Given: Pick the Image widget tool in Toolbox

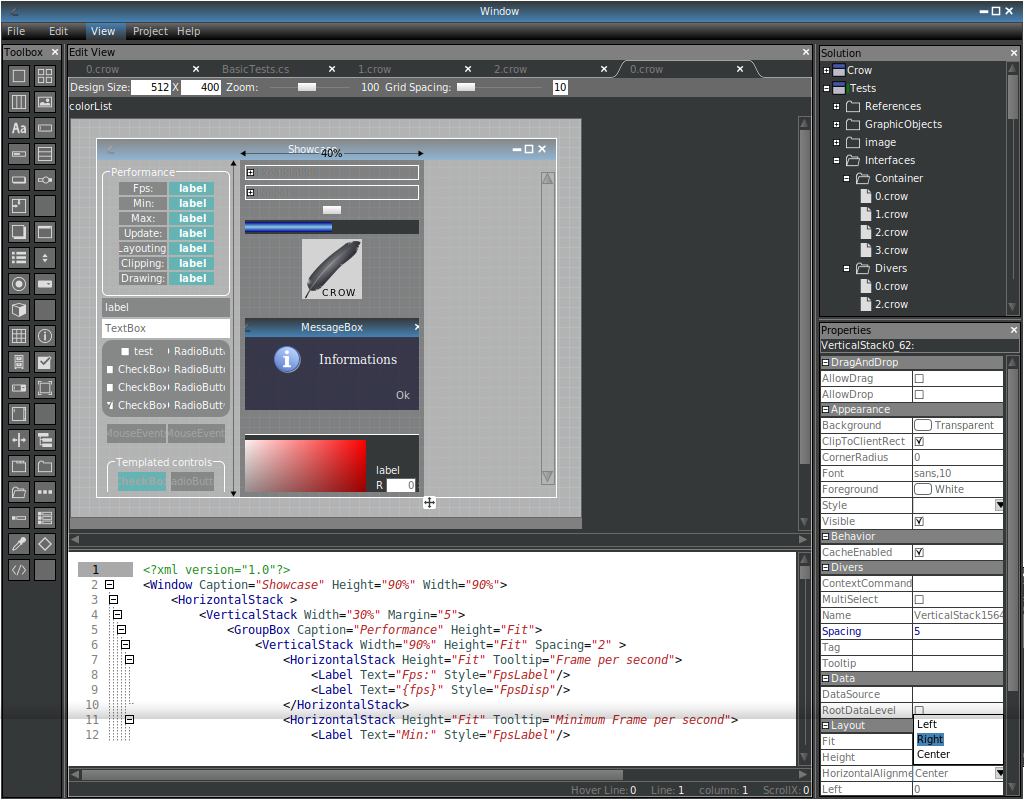Looking at the screenshot, I should [x=45, y=102].
